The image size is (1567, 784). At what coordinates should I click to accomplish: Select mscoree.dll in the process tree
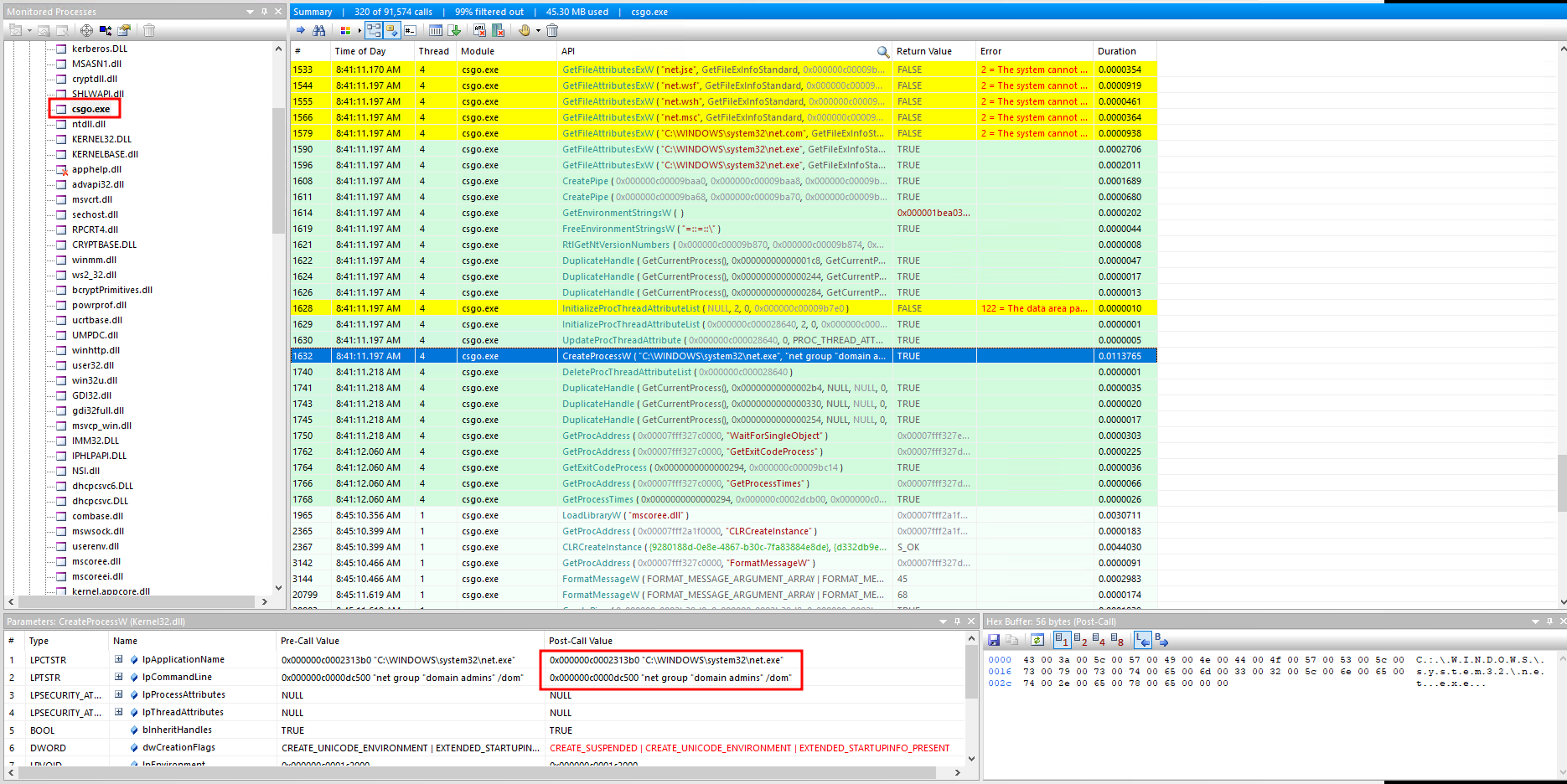[x=96, y=561]
